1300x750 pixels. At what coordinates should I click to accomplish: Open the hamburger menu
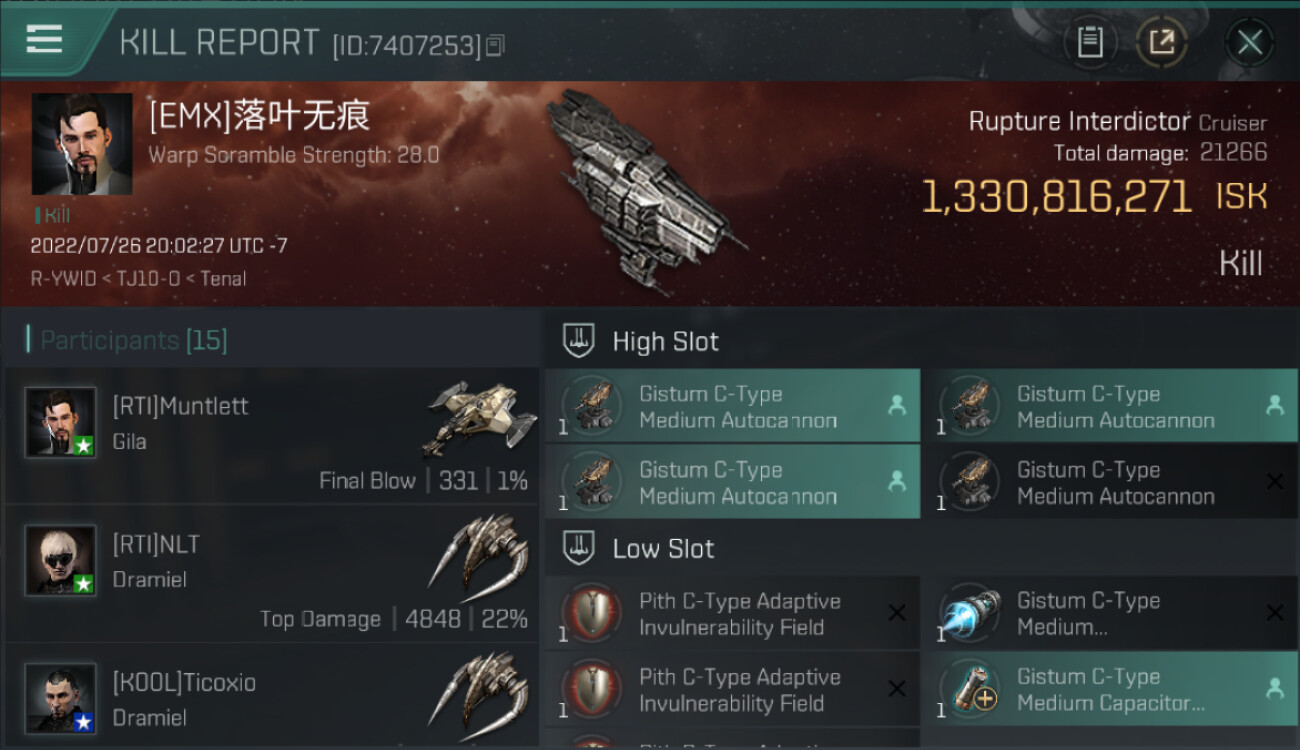pos(45,40)
